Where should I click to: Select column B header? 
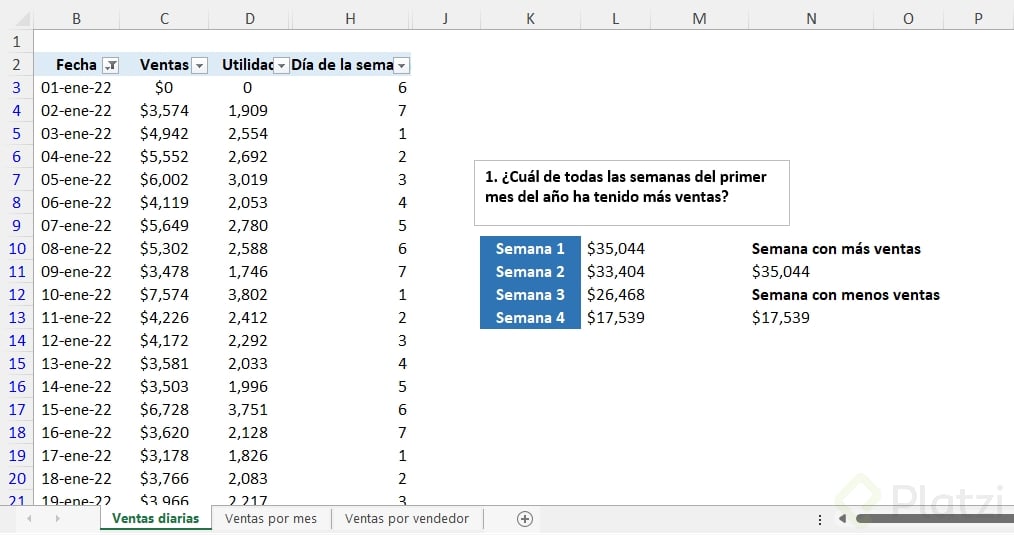(x=76, y=19)
